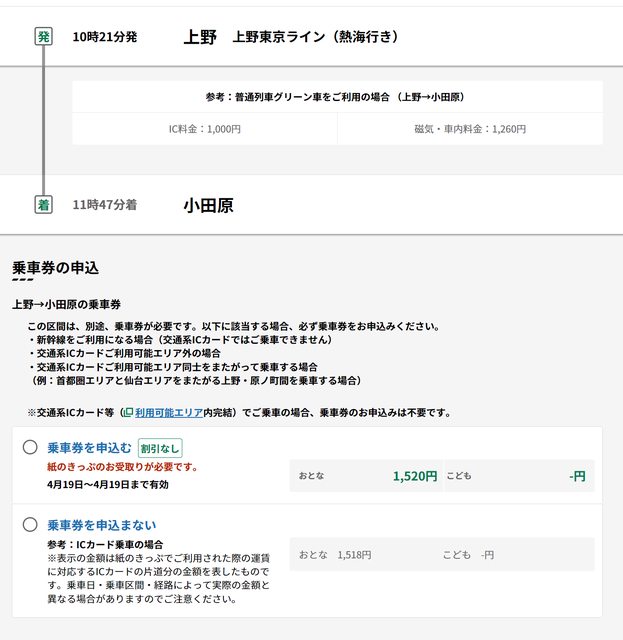Select the 乗車券を申込まない radio button

[30, 524]
